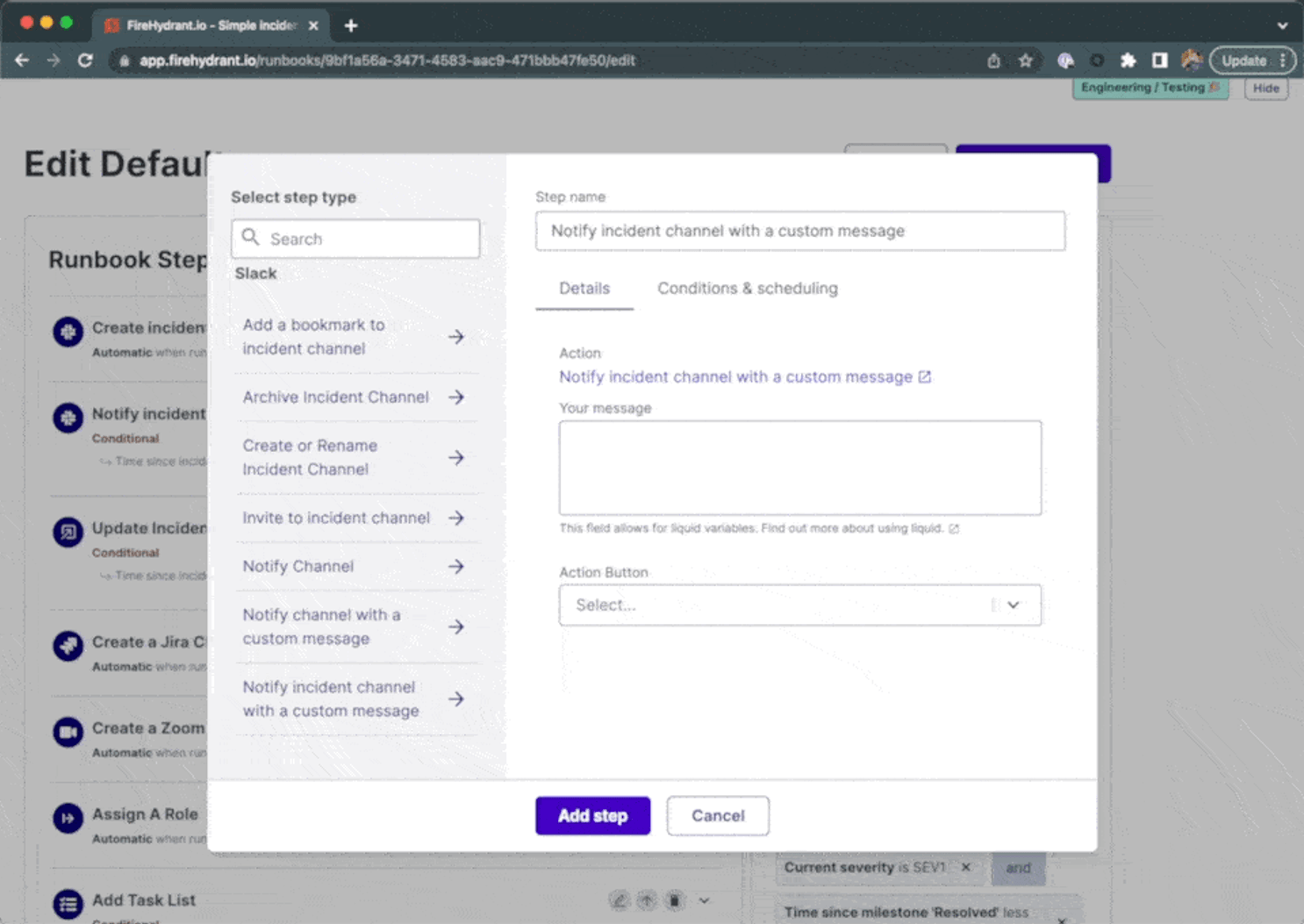Open the side panel icon in the toolbar
The height and width of the screenshot is (924, 1304).
tap(1159, 61)
